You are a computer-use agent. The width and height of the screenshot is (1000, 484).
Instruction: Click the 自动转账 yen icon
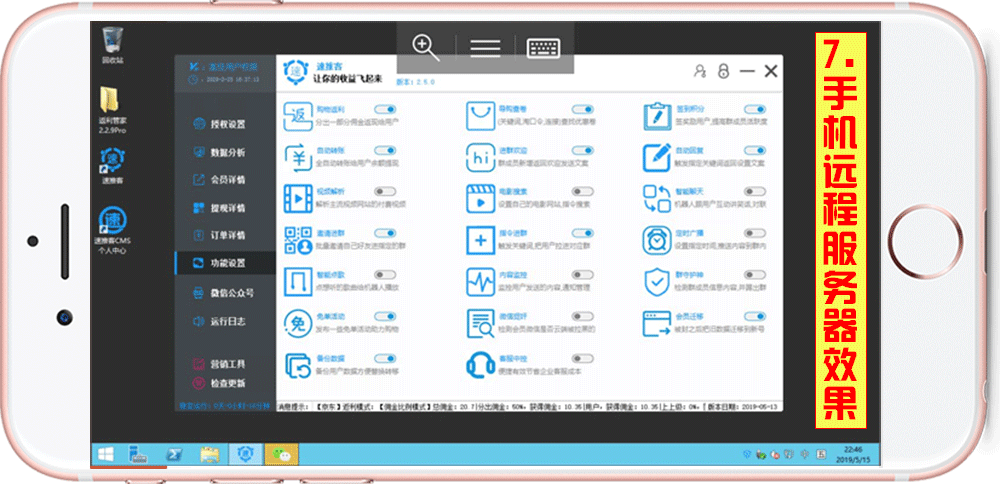pyautogui.click(x=297, y=158)
